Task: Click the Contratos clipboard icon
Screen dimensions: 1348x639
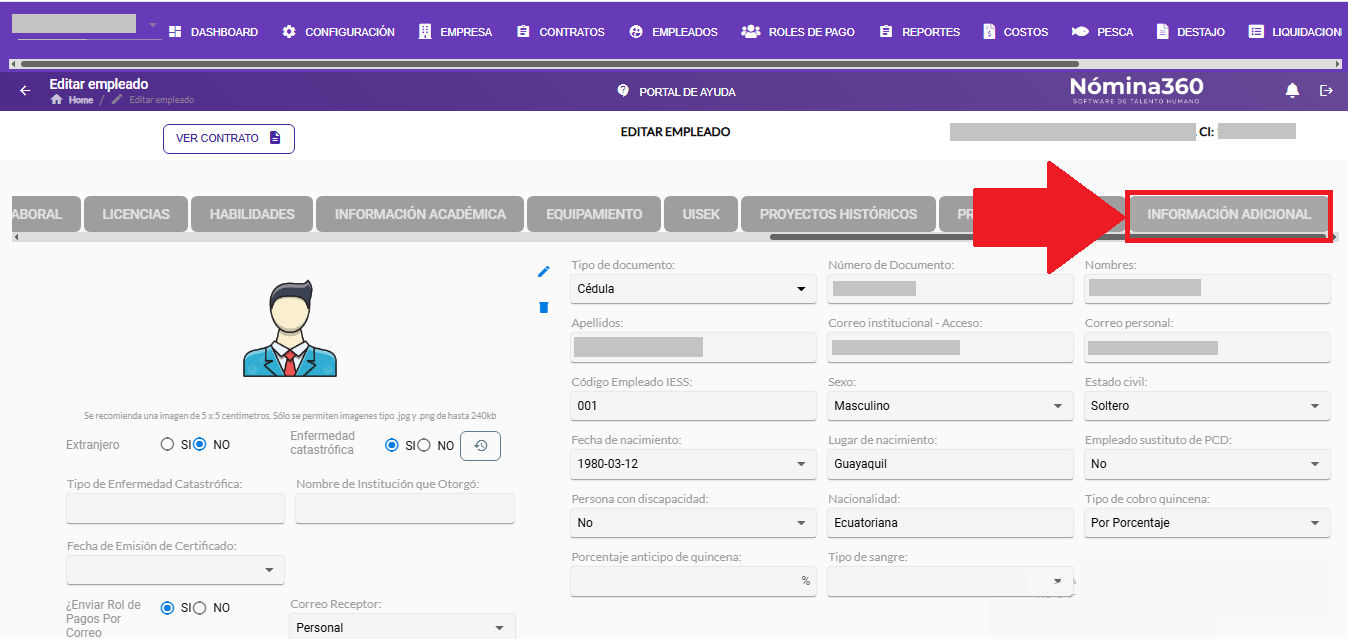Action: click(x=523, y=32)
